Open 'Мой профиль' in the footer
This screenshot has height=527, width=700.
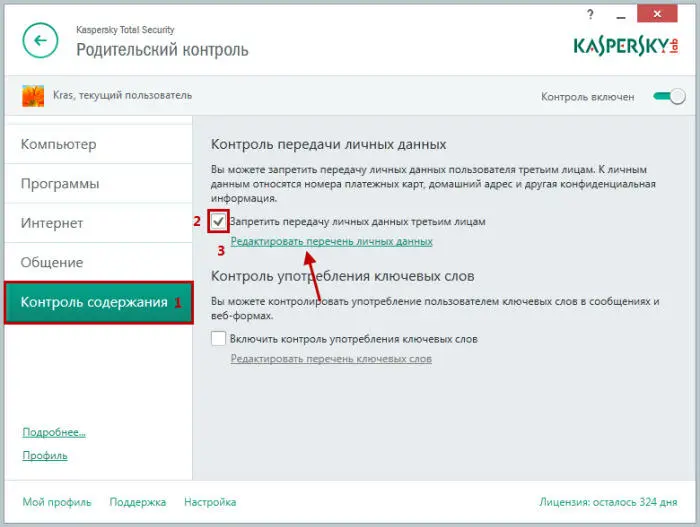pos(56,502)
